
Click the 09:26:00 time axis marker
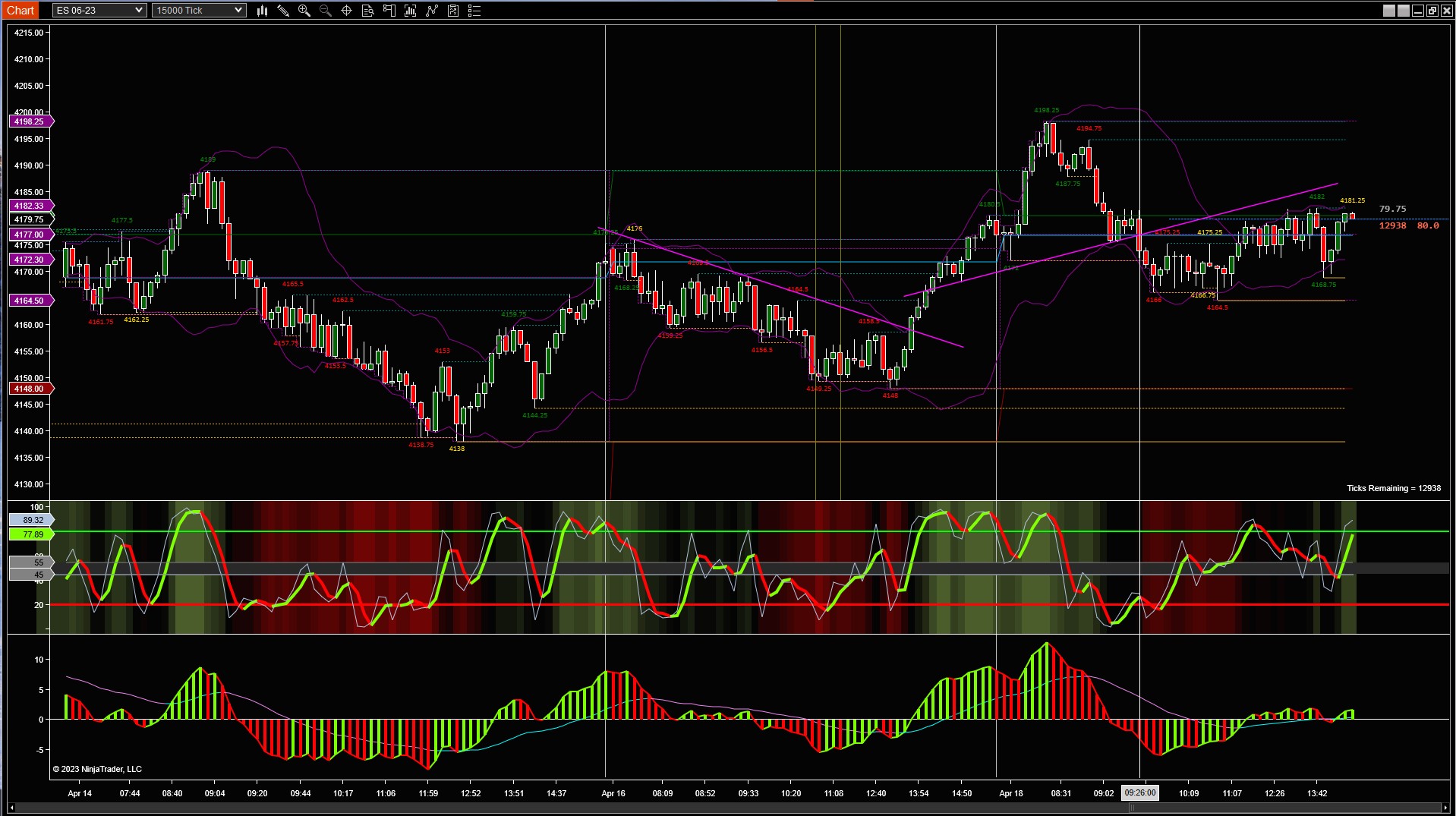tap(1140, 793)
